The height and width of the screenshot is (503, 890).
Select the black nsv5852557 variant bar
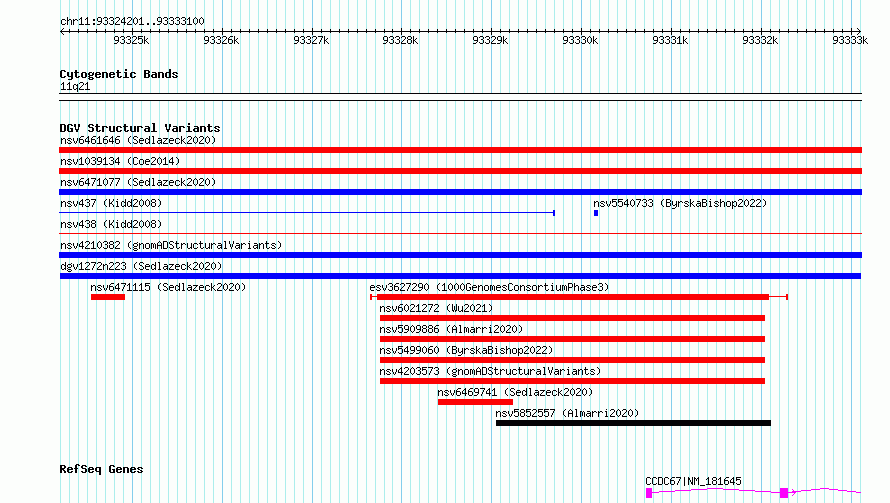633,423
